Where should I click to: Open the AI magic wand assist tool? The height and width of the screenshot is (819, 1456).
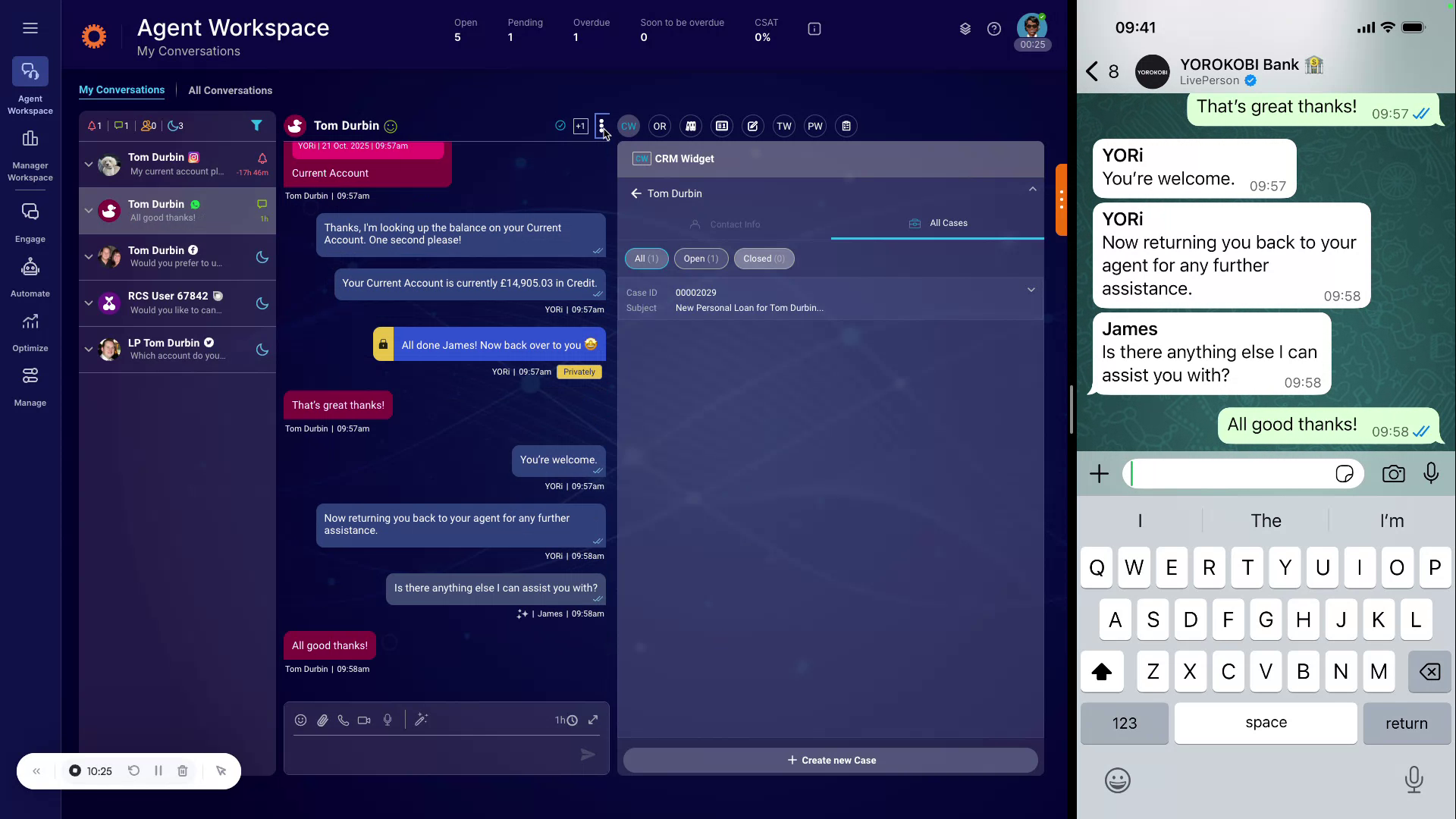422,720
